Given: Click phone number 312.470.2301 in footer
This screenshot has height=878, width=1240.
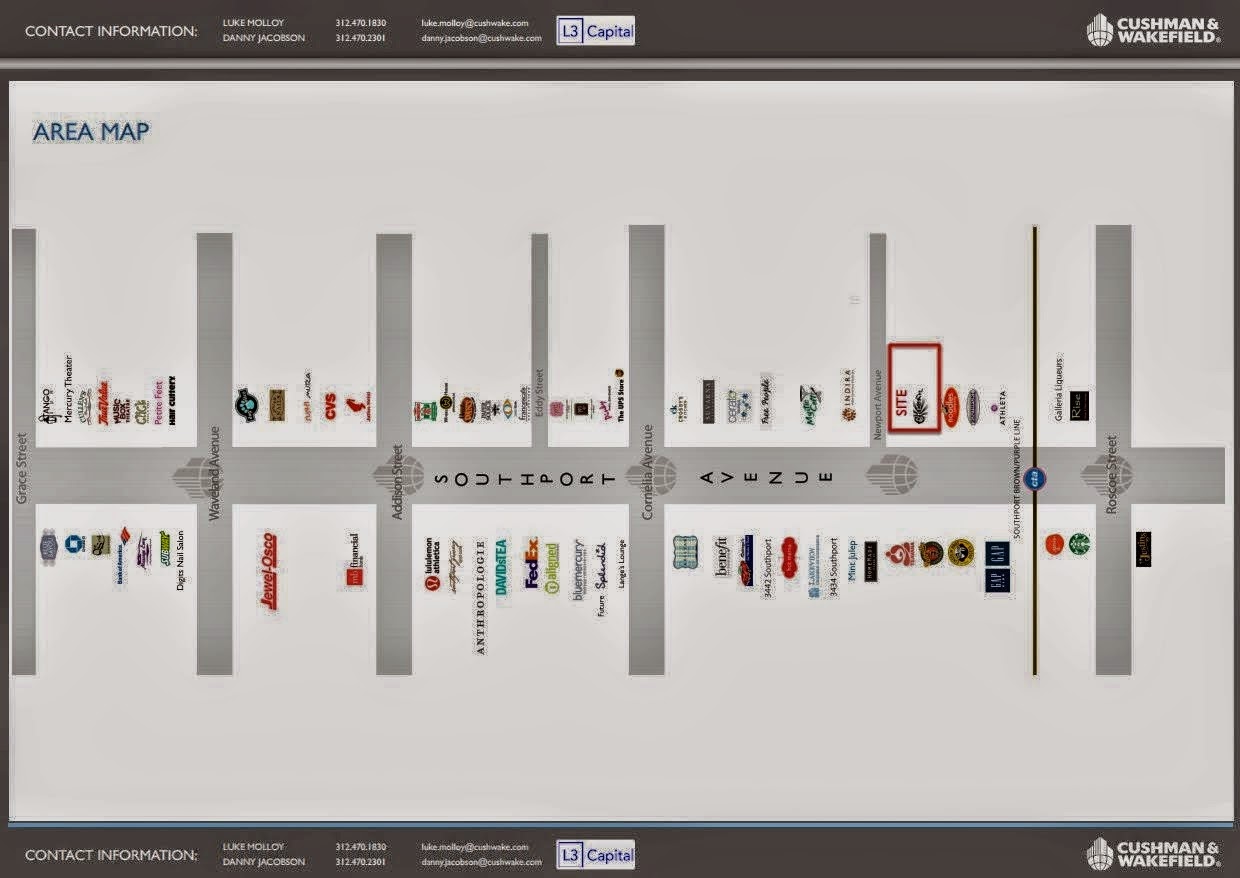Looking at the screenshot, I should point(361,862).
